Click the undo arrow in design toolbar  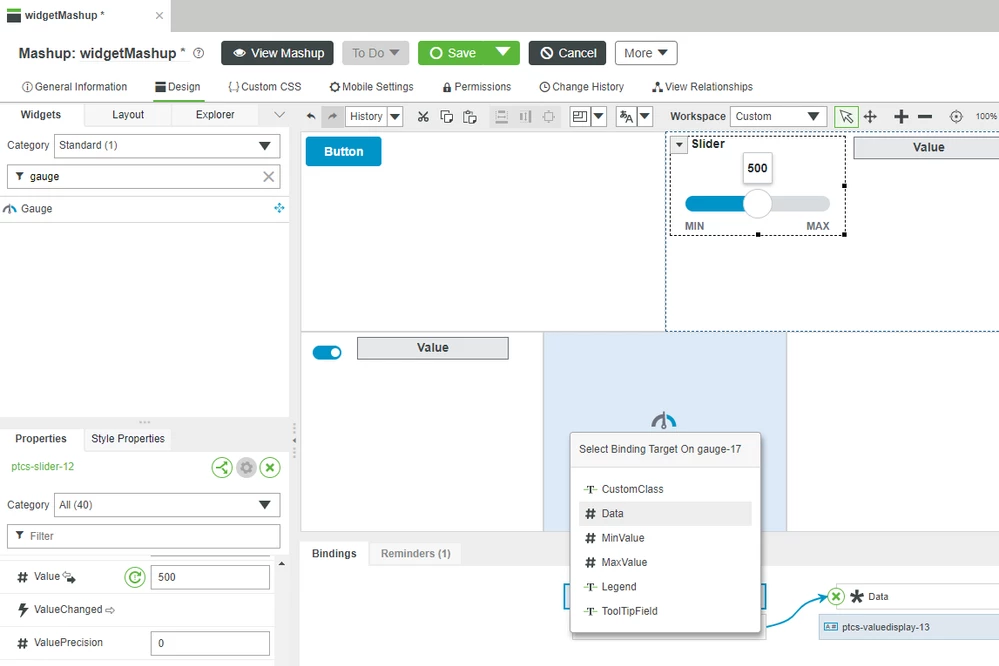[311, 116]
